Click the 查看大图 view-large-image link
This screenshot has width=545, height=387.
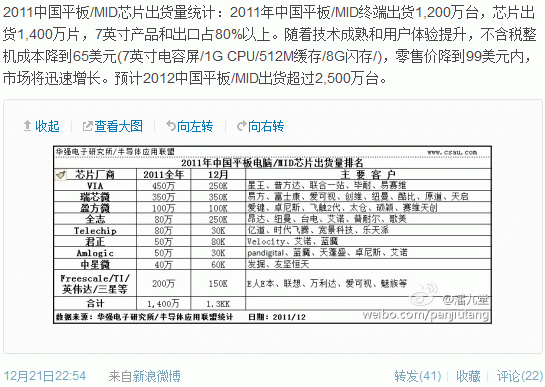(118, 126)
